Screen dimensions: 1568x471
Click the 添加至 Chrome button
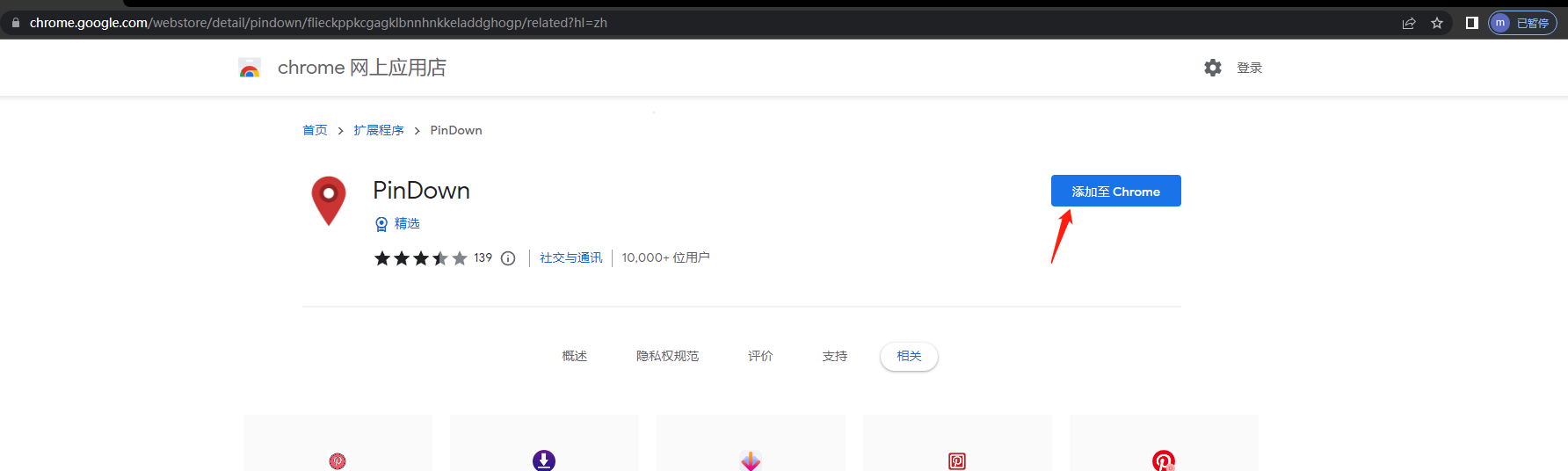tap(1115, 191)
